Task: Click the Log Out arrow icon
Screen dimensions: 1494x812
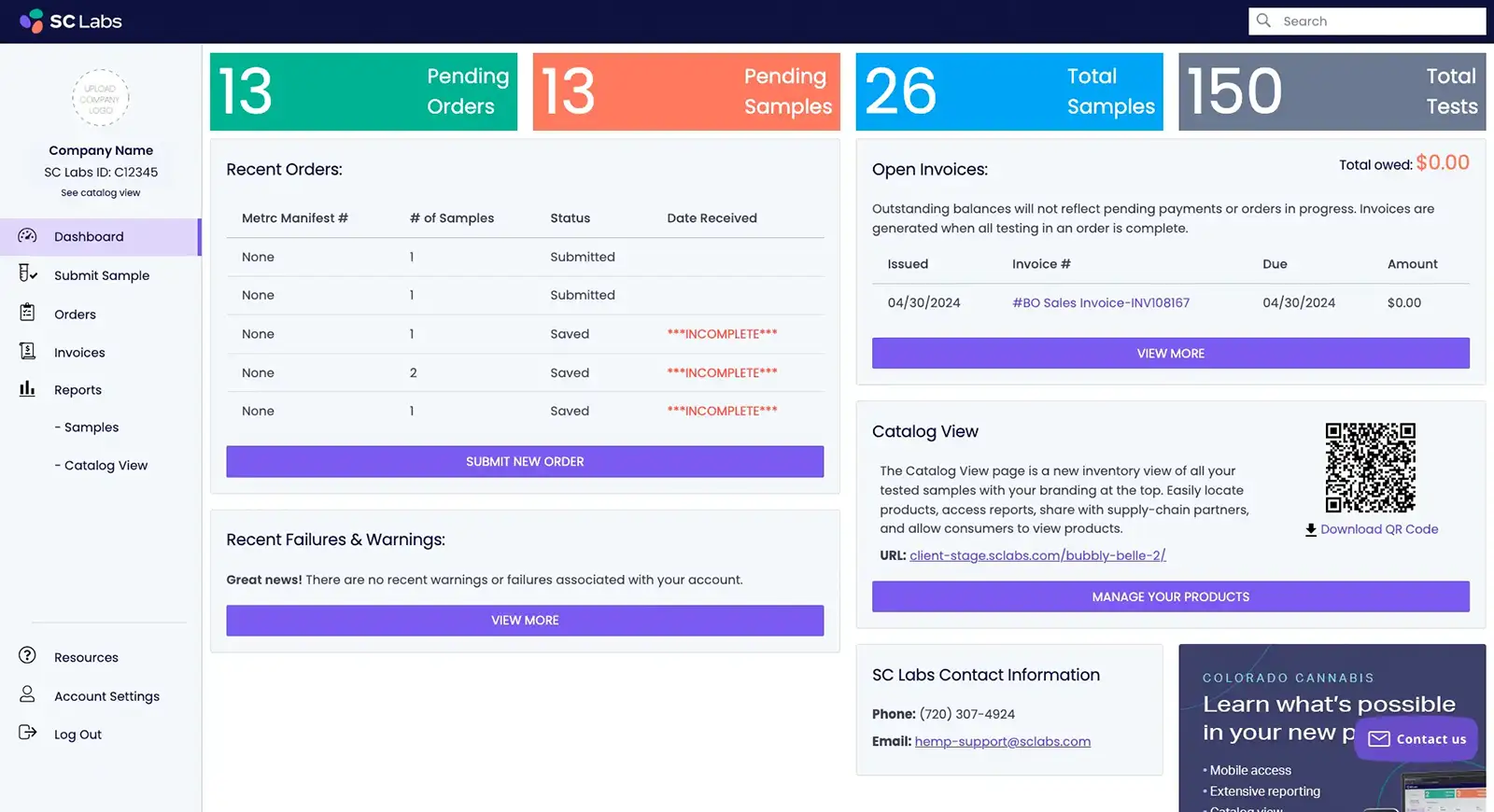Action: pos(27,733)
